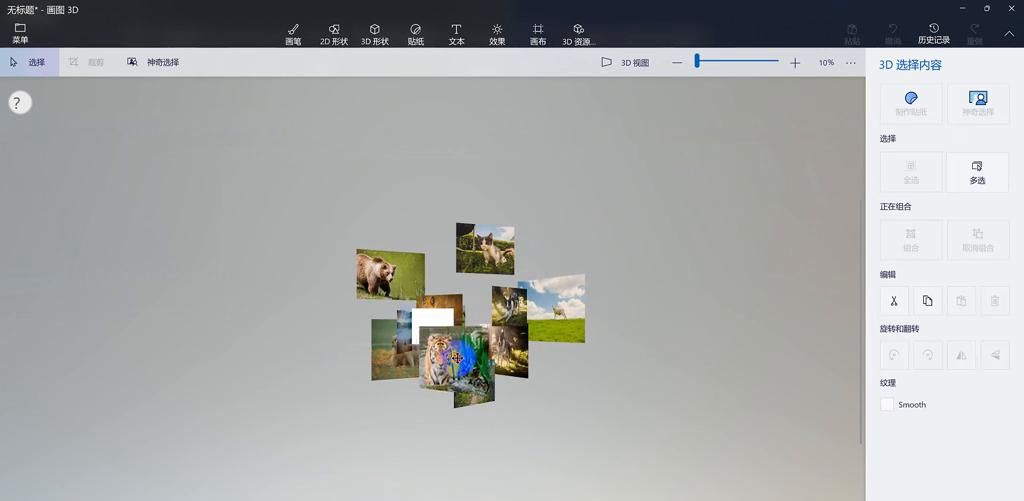1024x501 pixels.
Task: Select the 文本 text tool
Action: [456, 34]
